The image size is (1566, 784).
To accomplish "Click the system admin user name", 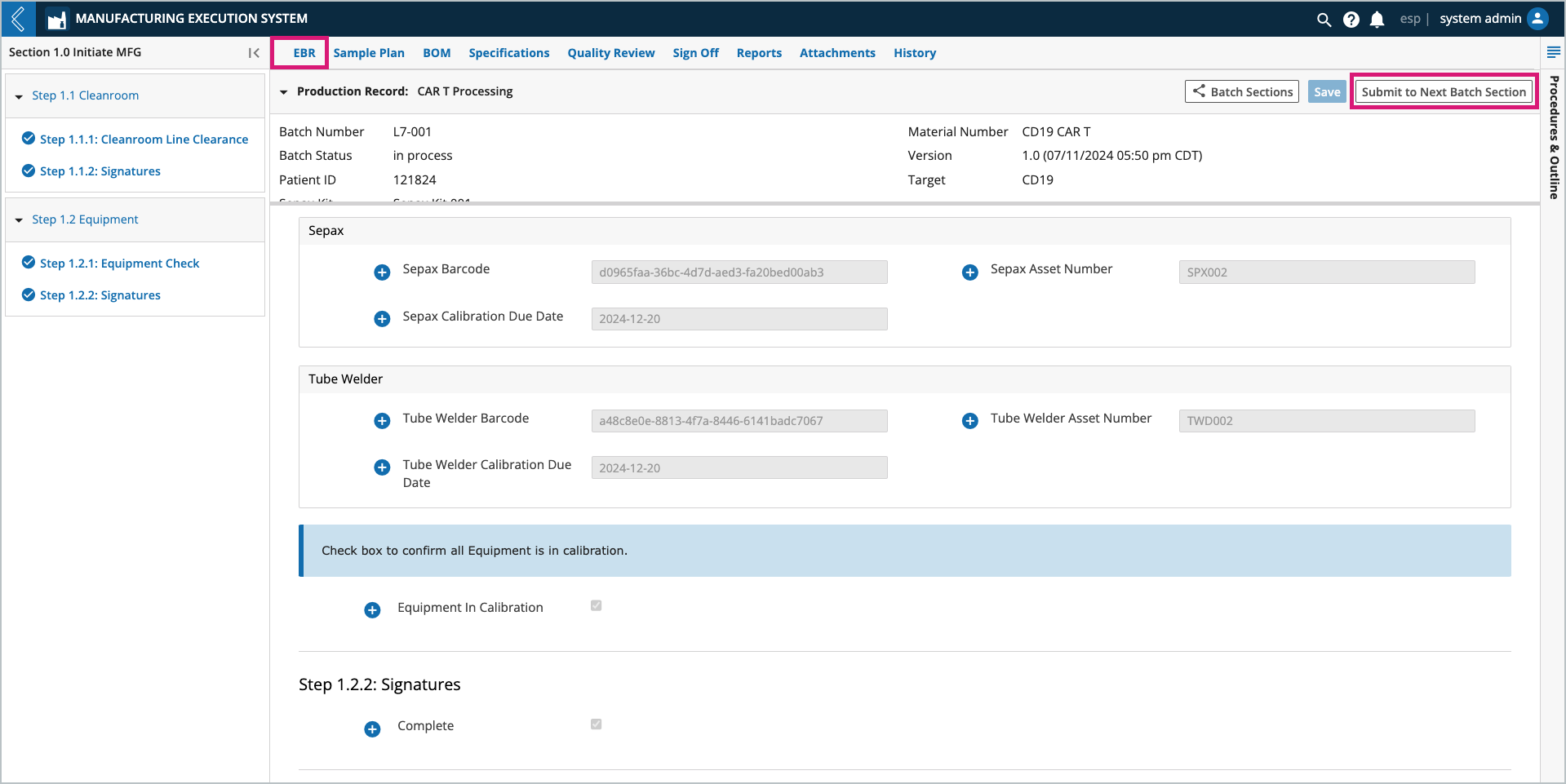I will click(x=1480, y=19).
